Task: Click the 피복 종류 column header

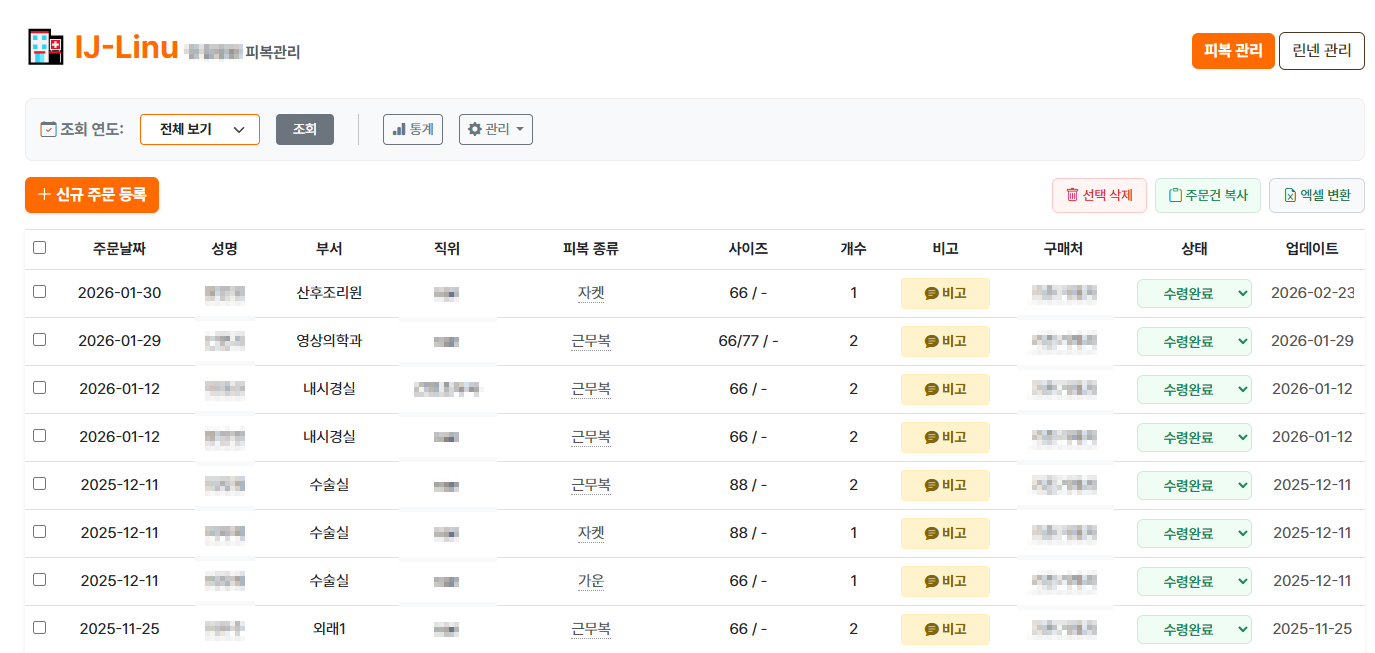Action: (x=591, y=249)
